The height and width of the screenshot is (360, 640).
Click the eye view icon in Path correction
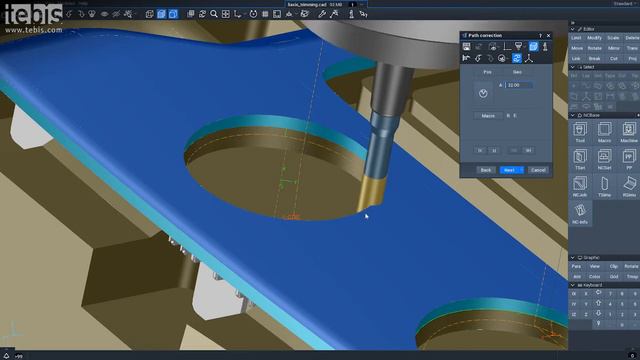pyautogui.click(x=493, y=47)
